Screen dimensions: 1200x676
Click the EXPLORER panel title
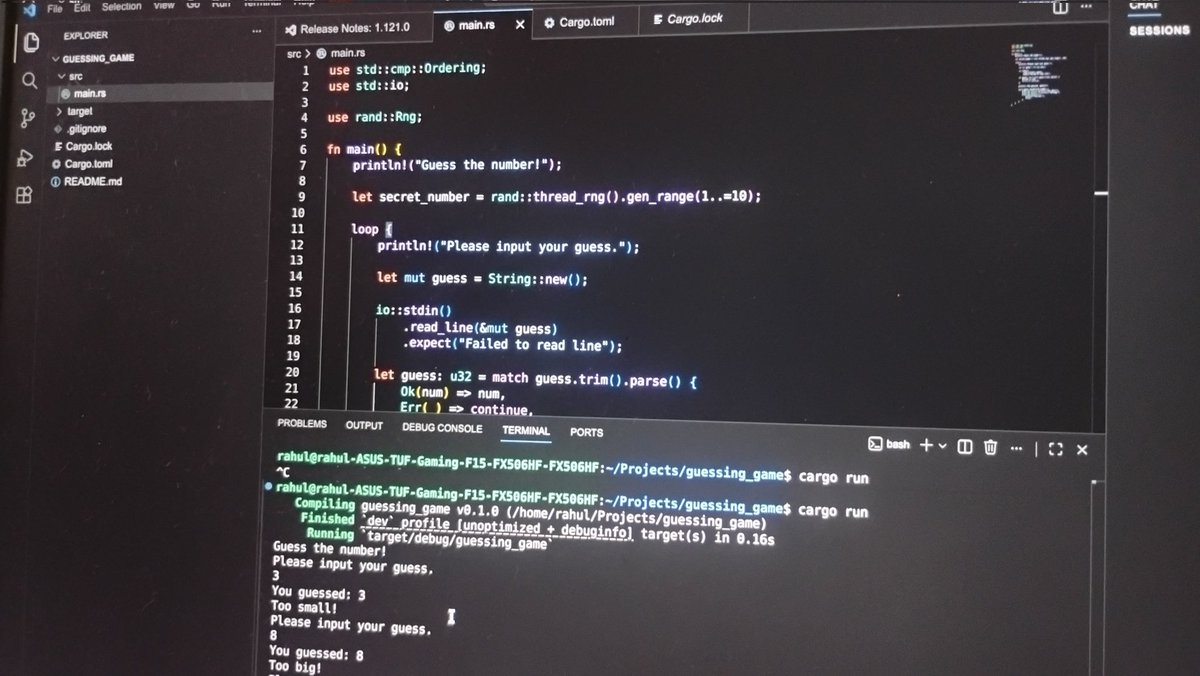(87, 35)
